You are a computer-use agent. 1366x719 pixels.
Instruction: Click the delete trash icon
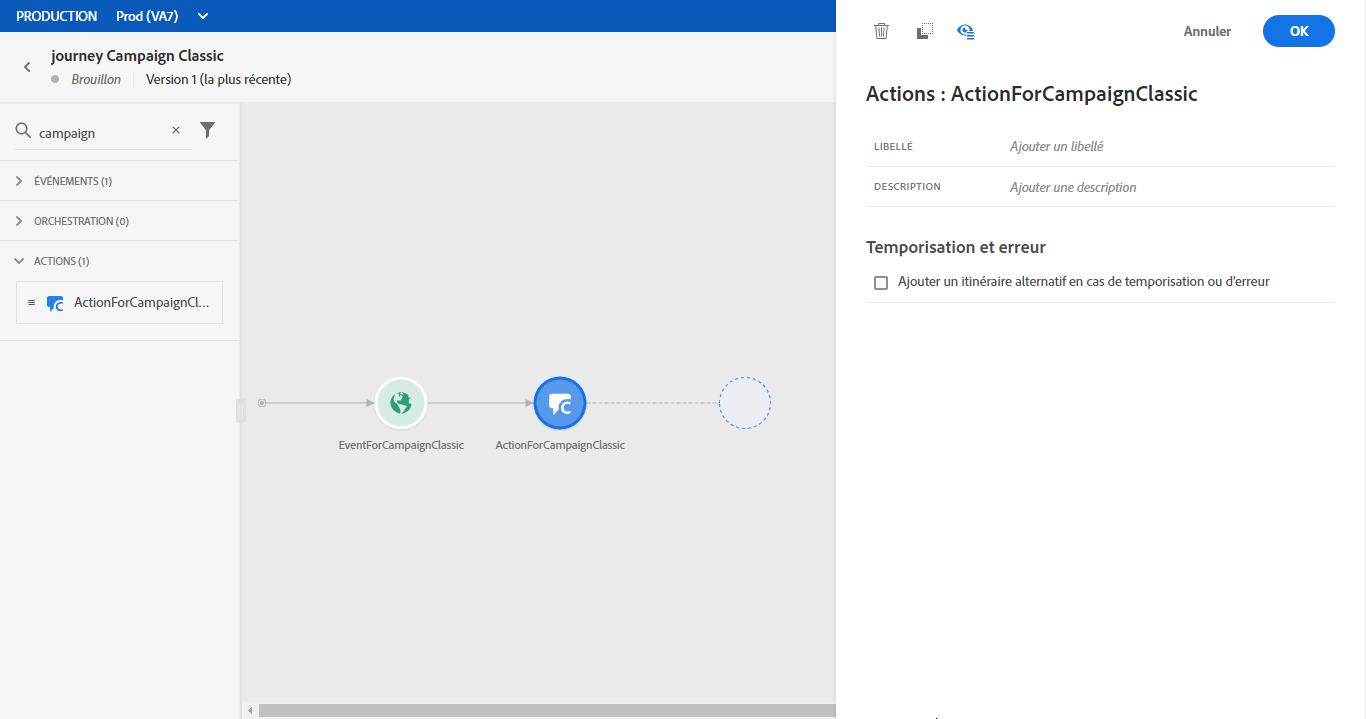[x=881, y=31]
